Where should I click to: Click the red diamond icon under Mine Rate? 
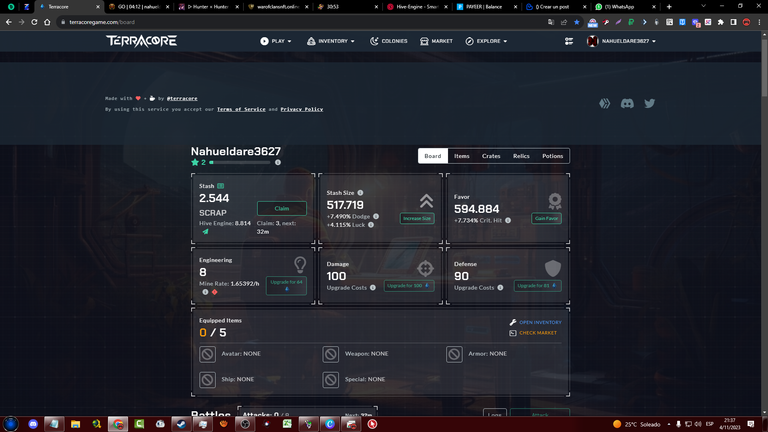(215, 292)
